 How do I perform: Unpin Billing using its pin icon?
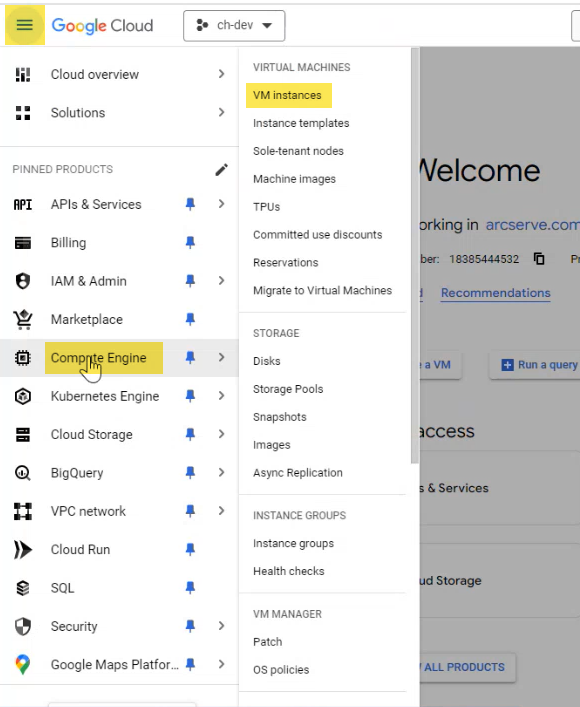190,243
